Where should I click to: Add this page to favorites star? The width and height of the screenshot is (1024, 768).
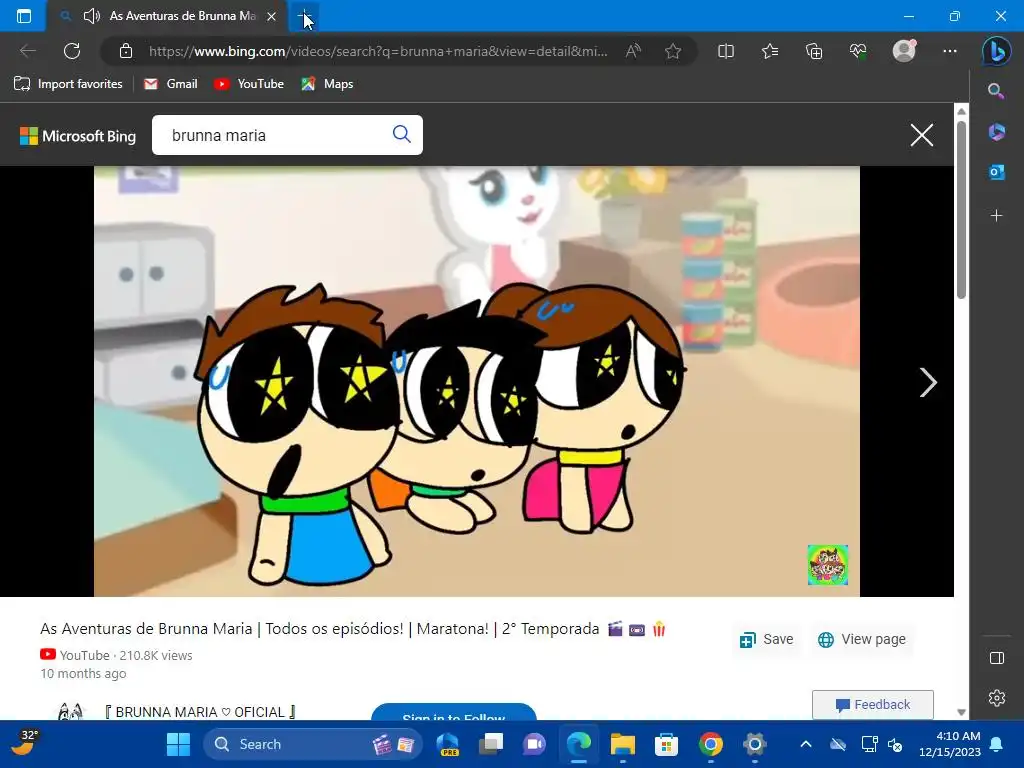(x=673, y=51)
